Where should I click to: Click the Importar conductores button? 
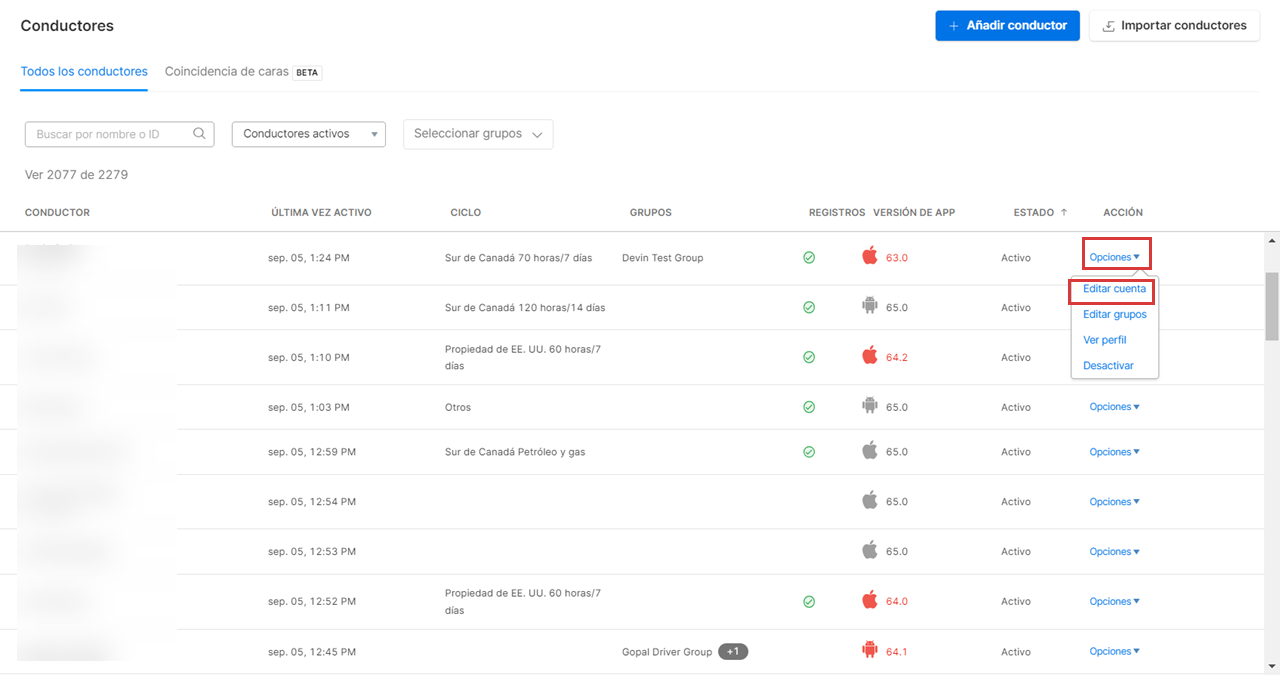pyautogui.click(x=1174, y=26)
